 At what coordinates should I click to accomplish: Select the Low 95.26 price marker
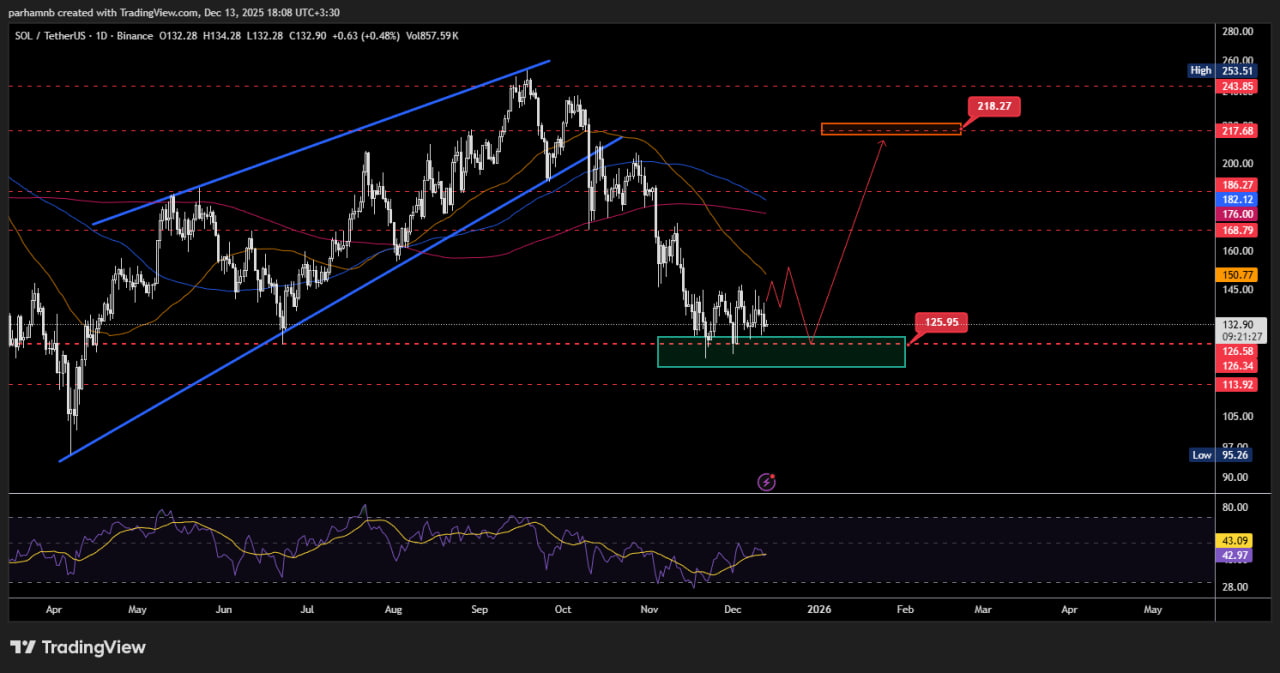1220,455
